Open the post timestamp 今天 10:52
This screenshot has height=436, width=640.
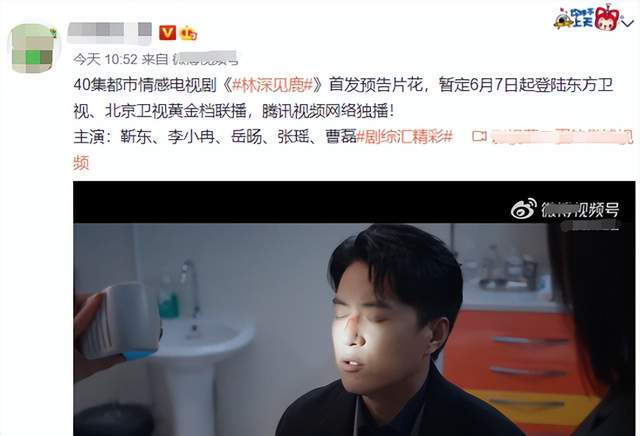point(105,60)
